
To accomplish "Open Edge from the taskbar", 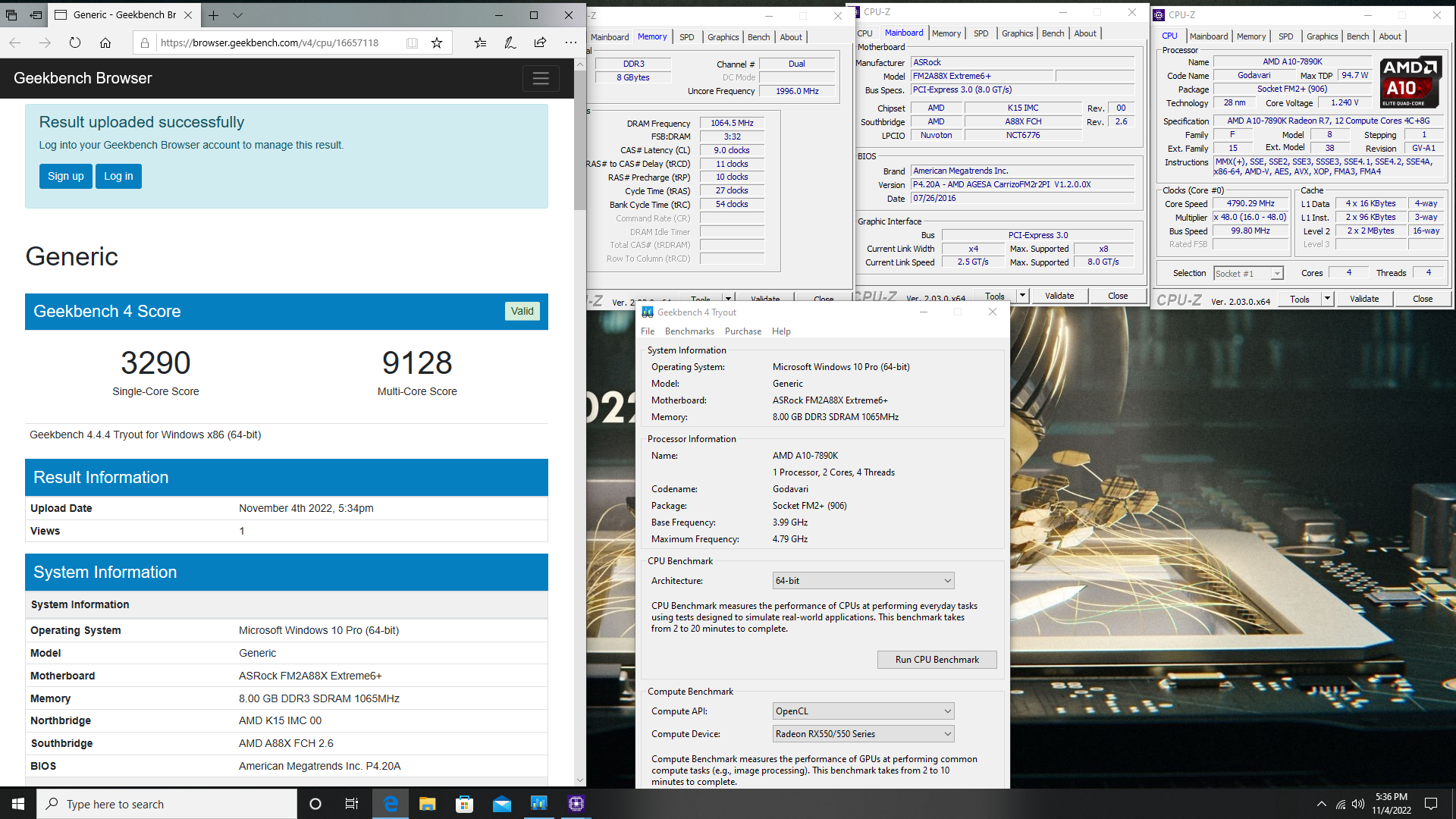I will click(x=391, y=804).
